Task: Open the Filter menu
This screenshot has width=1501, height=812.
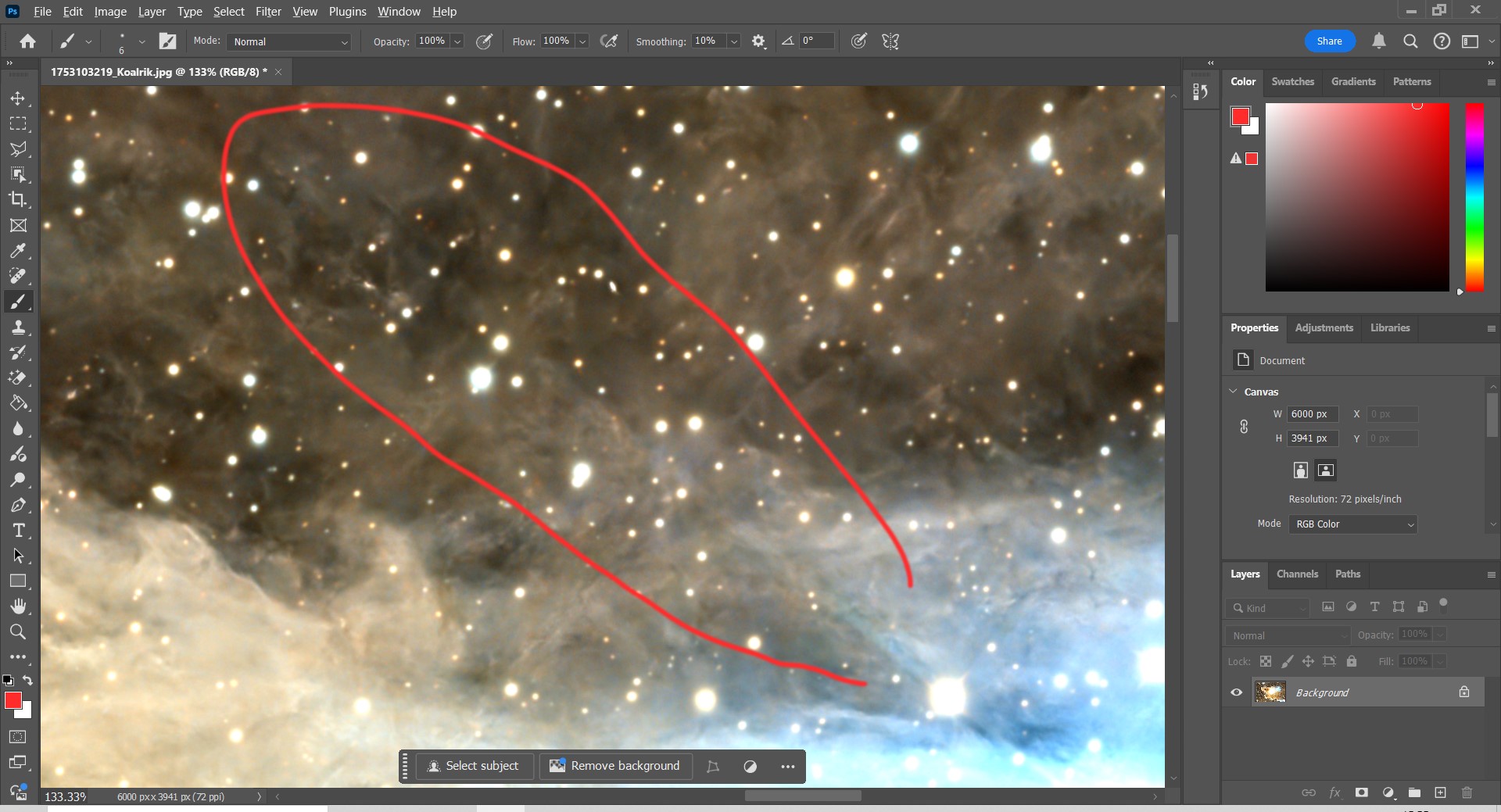Action: pos(268,12)
